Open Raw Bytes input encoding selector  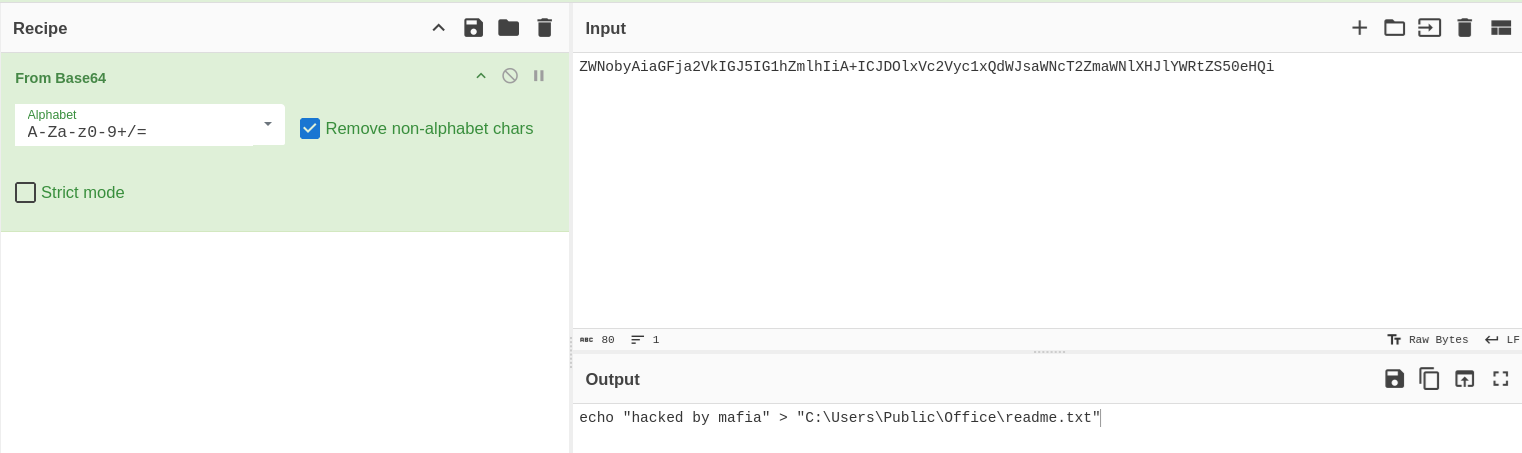click(x=1427, y=340)
